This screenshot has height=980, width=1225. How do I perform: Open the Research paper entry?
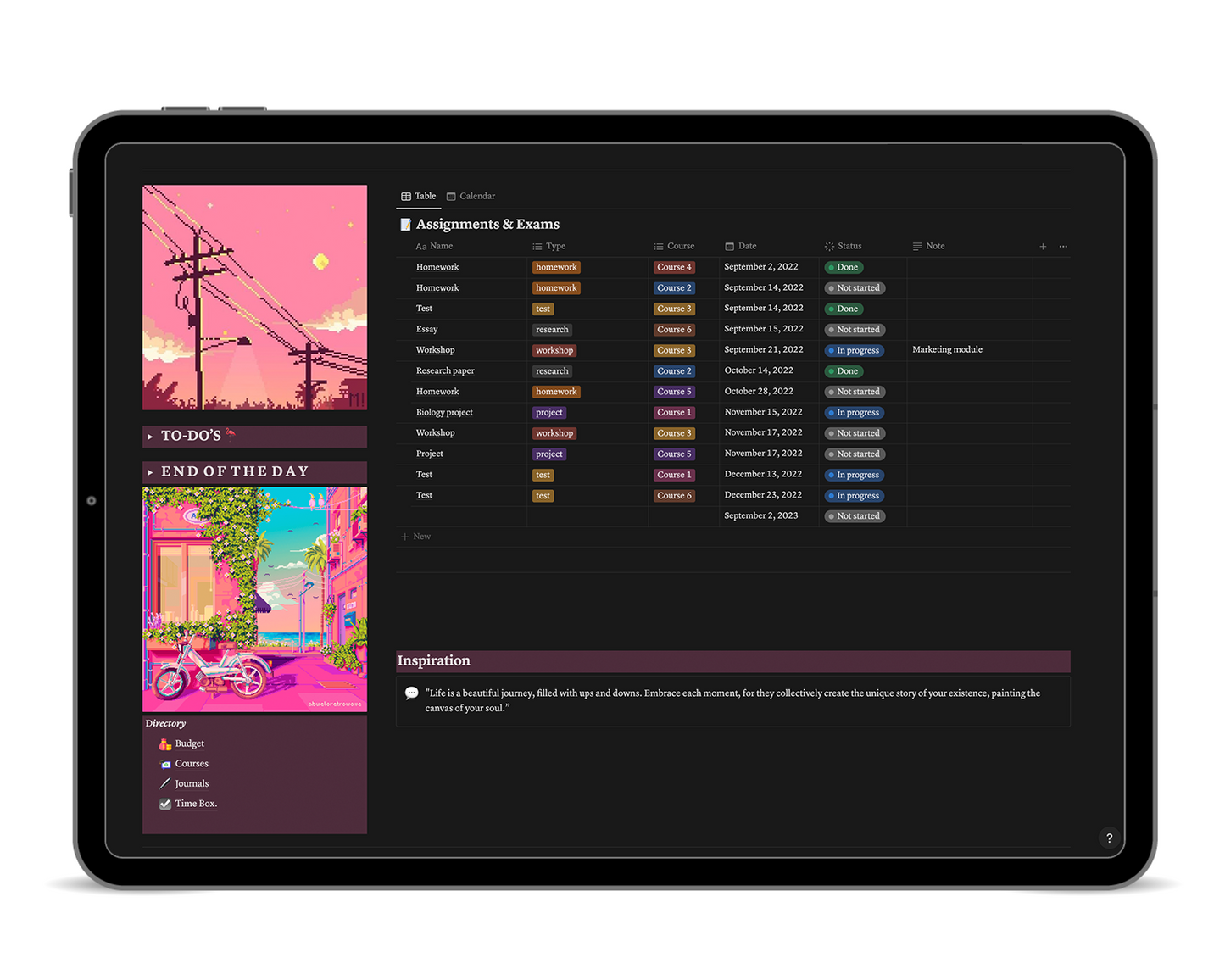(x=445, y=371)
